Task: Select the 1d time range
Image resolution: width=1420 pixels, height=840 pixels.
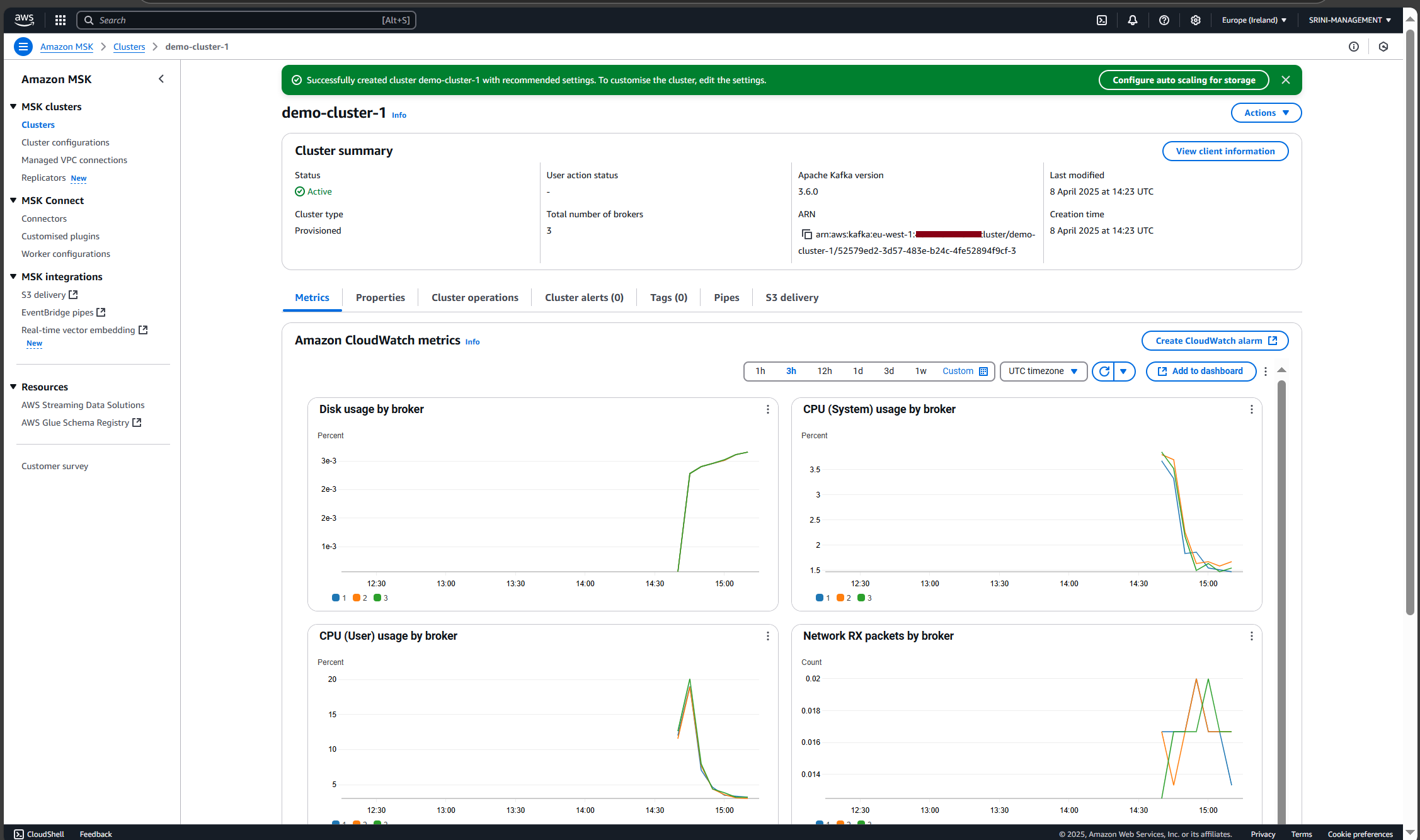Action: pyautogui.click(x=858, y=372)
